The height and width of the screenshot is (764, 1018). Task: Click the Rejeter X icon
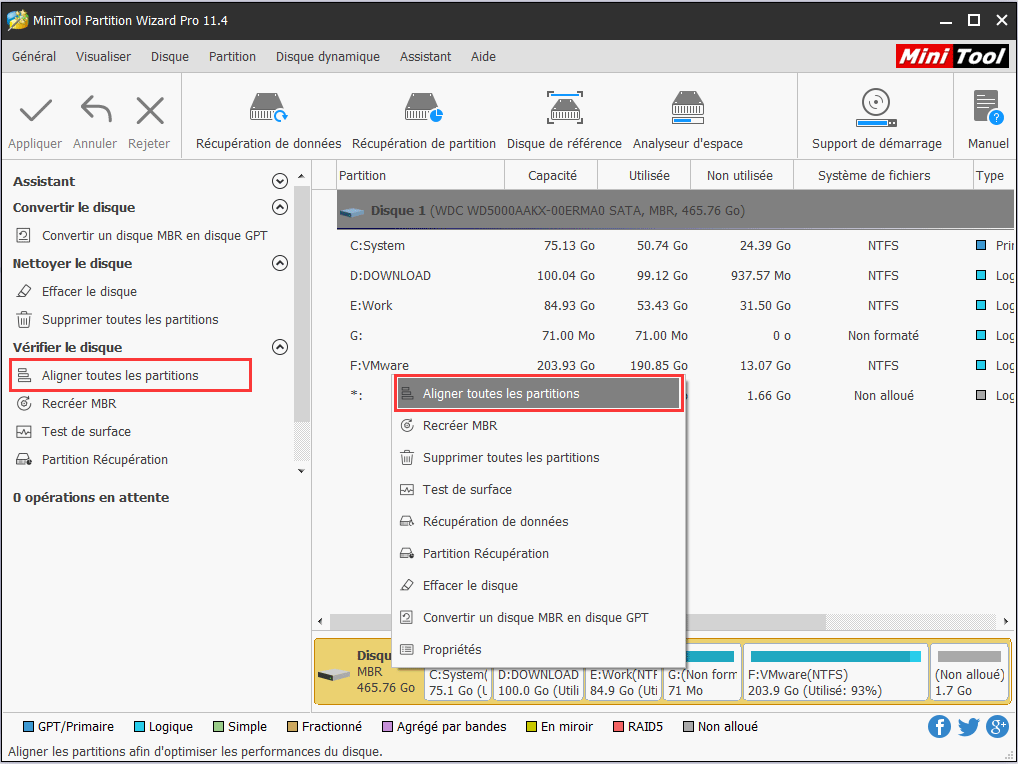tap(150, 110)
